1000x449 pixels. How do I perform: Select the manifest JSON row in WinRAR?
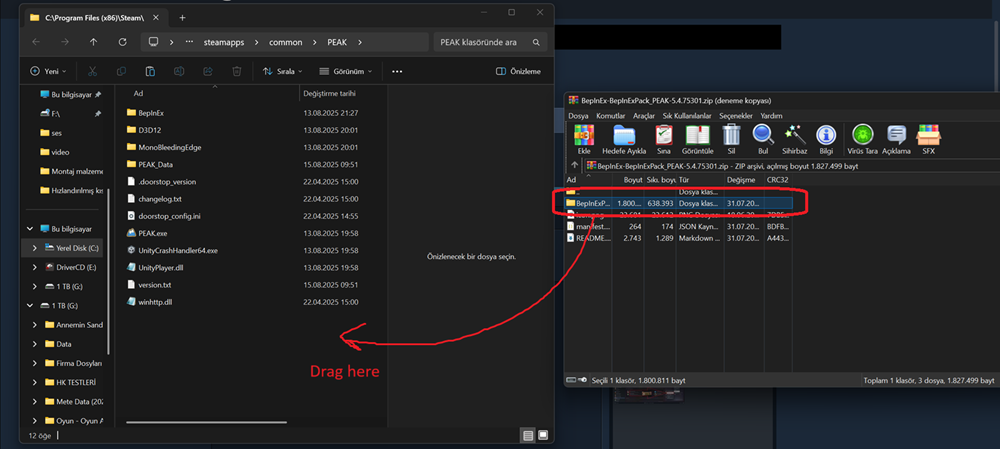tap(679, 226)
